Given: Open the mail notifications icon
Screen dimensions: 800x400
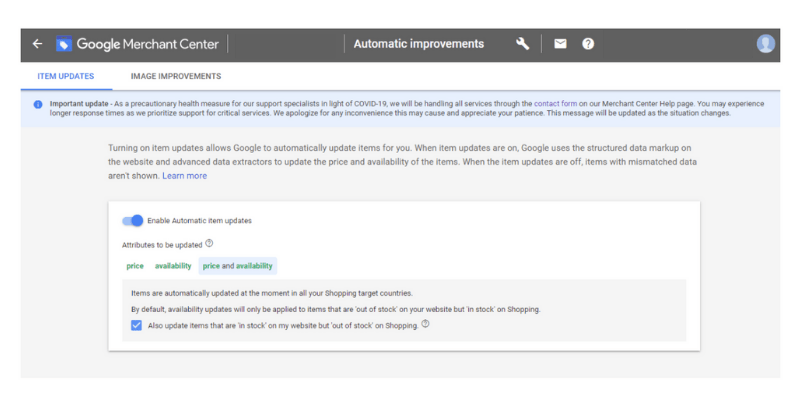Looking at the screenshot, I should (x=560, y=44).
